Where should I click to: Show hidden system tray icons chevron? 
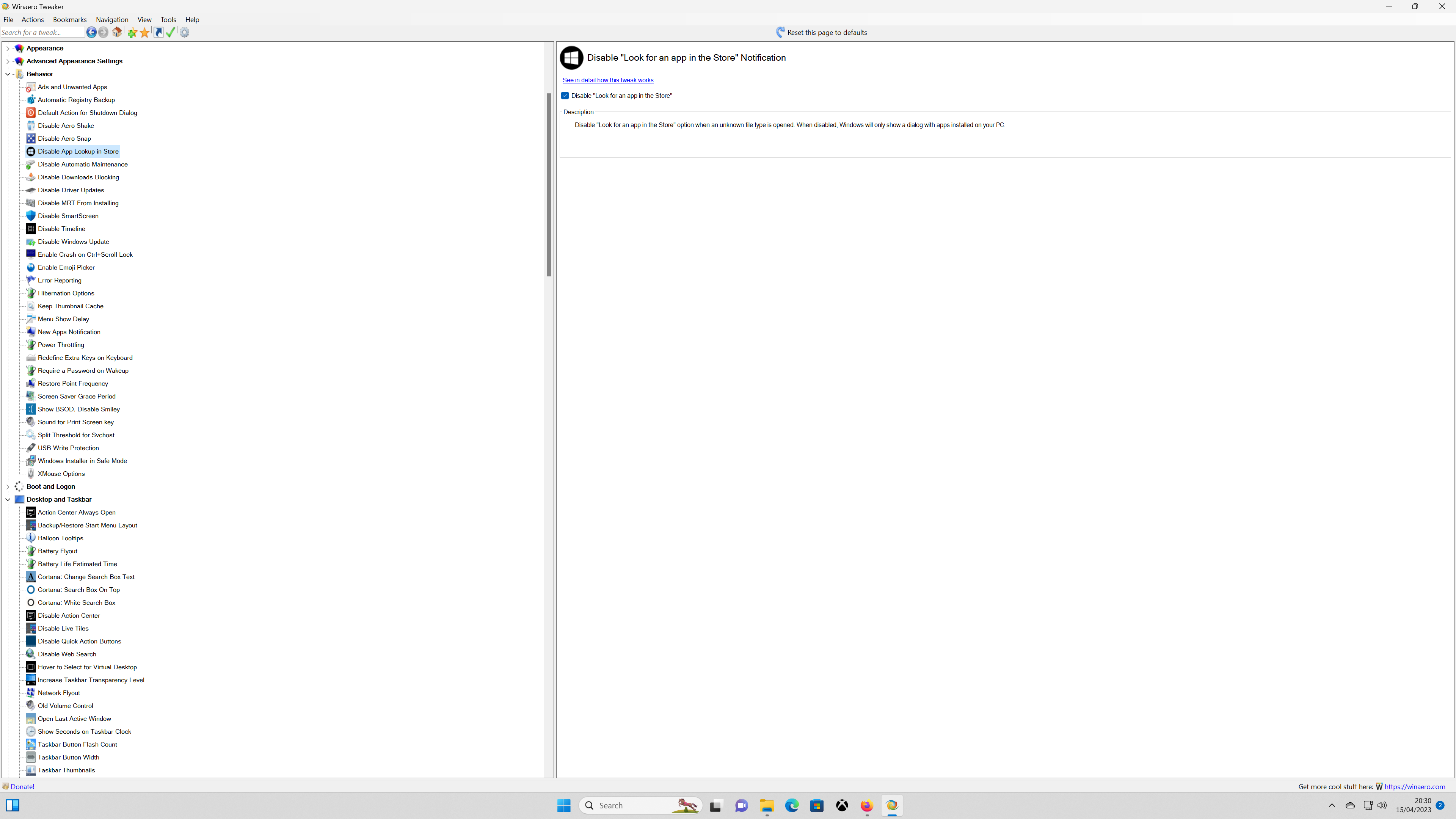[x=1332, y=805]
